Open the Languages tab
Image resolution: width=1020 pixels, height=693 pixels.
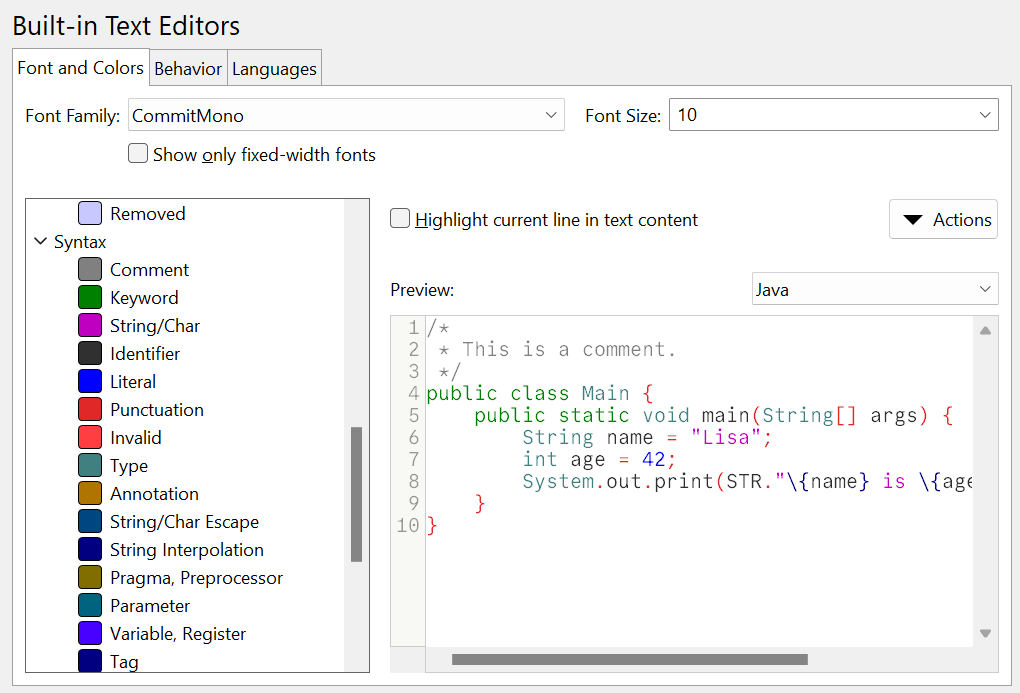[x=274, y=68]
